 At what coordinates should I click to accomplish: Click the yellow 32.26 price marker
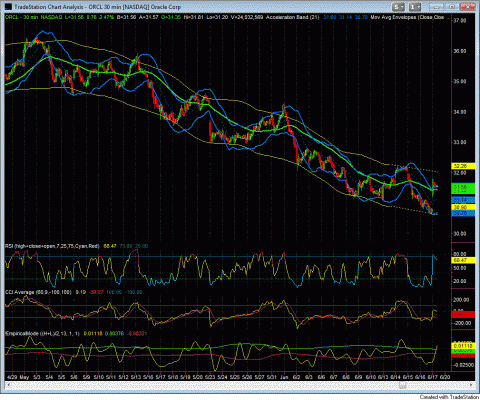[x=463, y=166]
